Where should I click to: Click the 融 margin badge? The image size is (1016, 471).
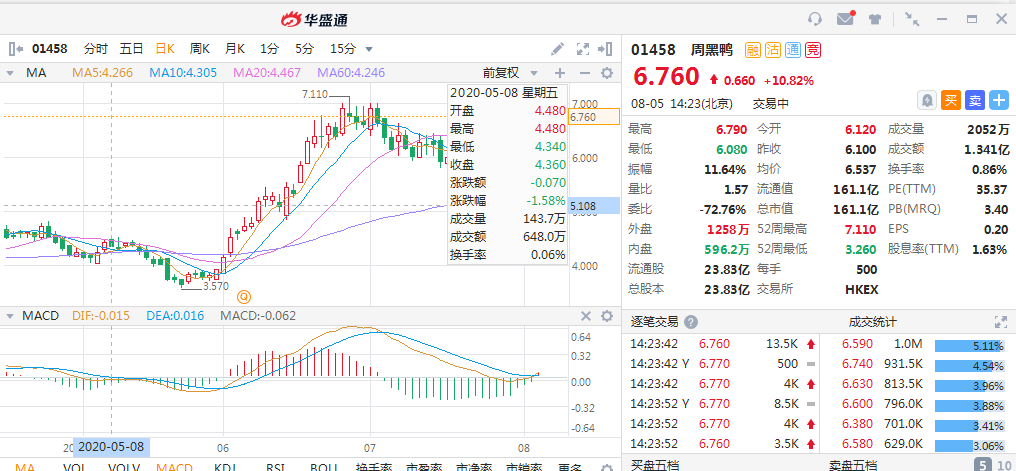pos(753,50)
